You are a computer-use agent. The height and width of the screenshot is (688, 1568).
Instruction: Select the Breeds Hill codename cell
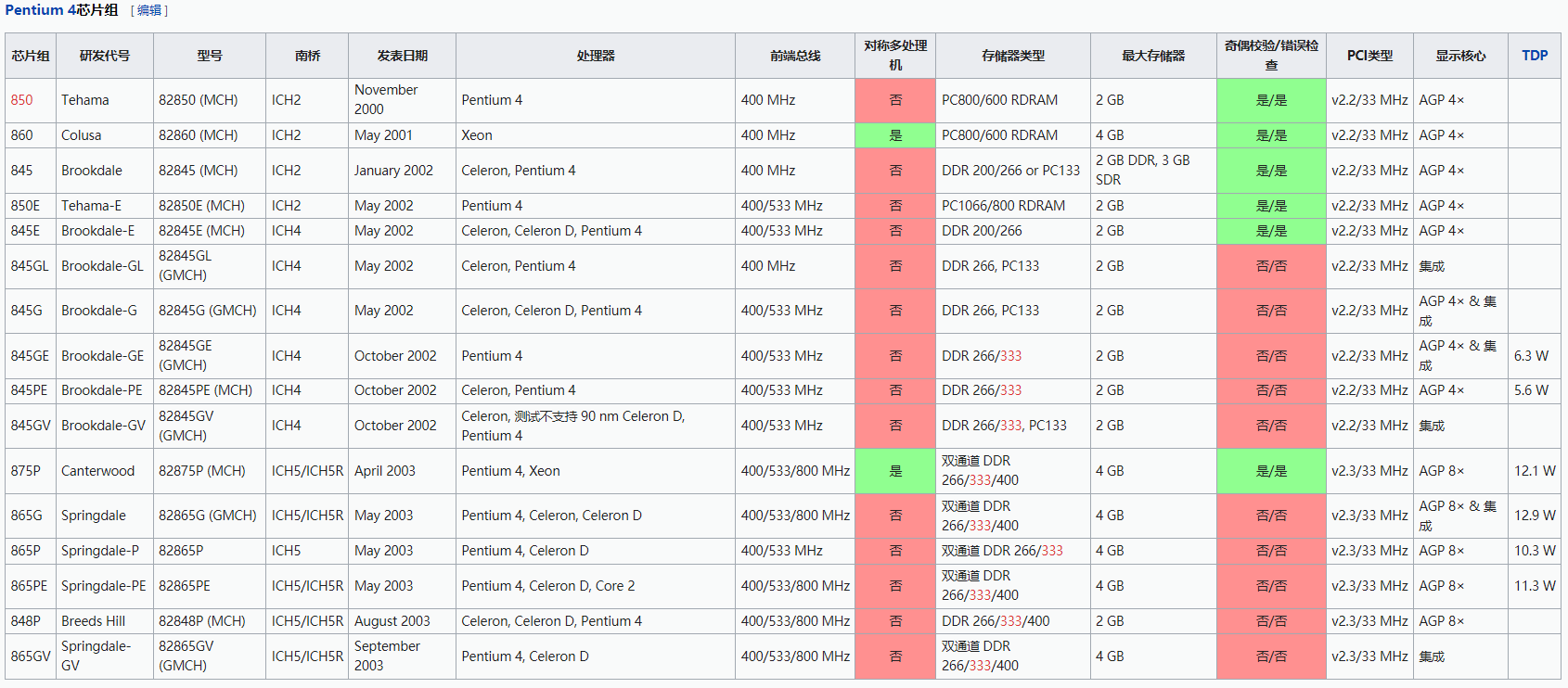point(105,621)
